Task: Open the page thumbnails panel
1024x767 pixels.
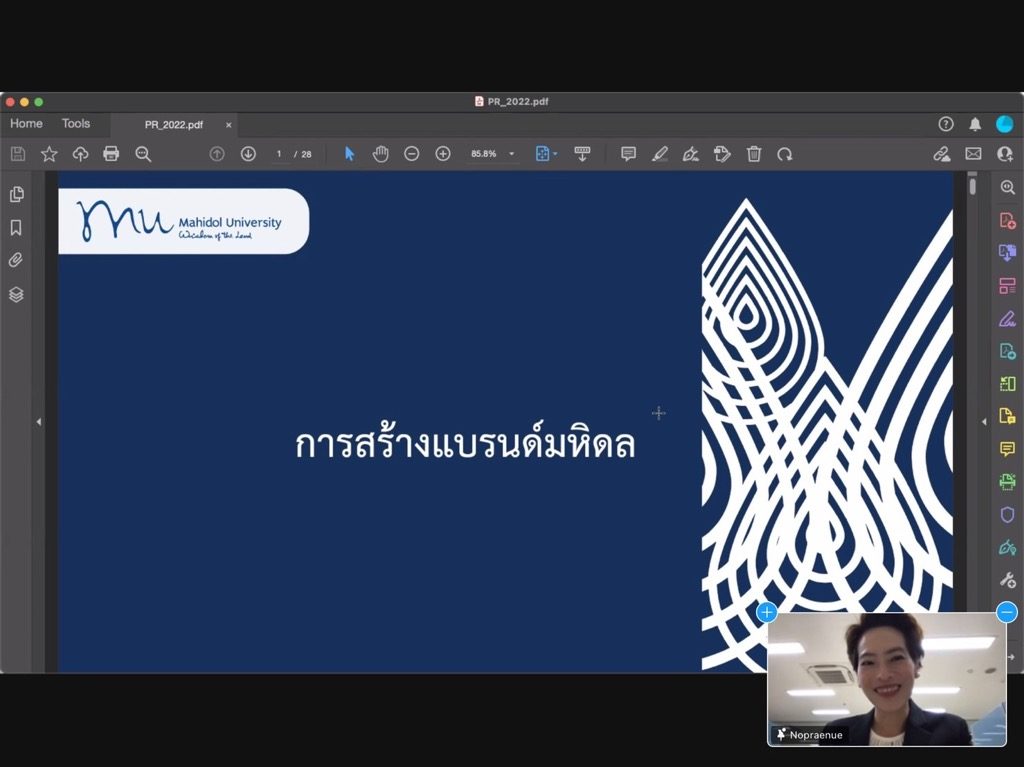Action: tap(17, 194)
